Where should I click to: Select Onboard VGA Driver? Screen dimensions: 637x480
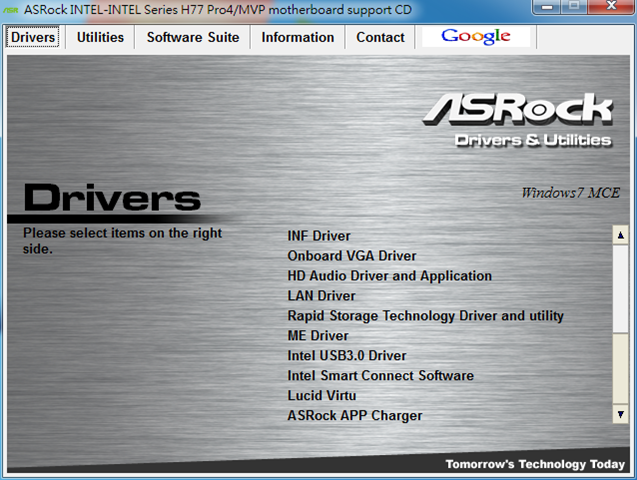click(x=352, y=256)
